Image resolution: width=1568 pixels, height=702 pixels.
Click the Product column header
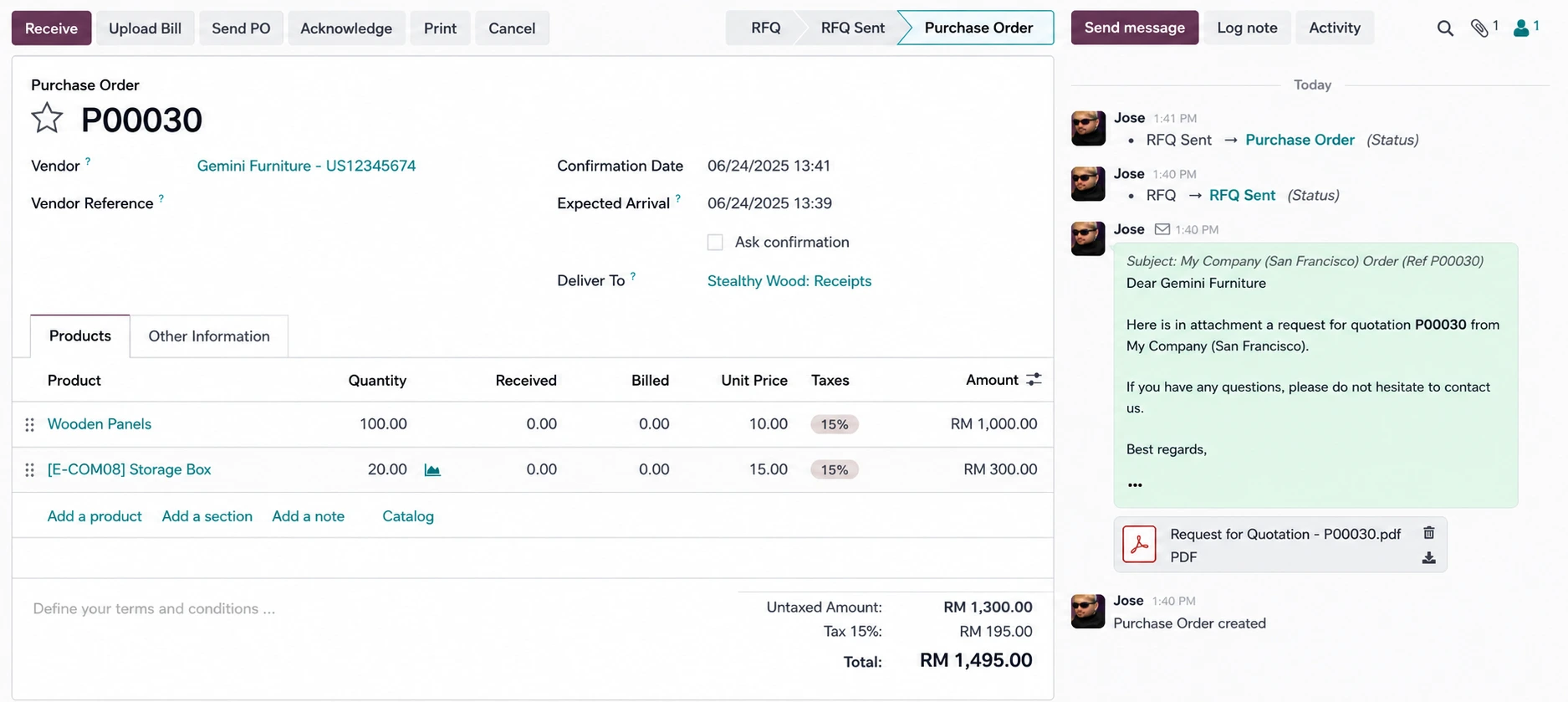click(74, 380)
